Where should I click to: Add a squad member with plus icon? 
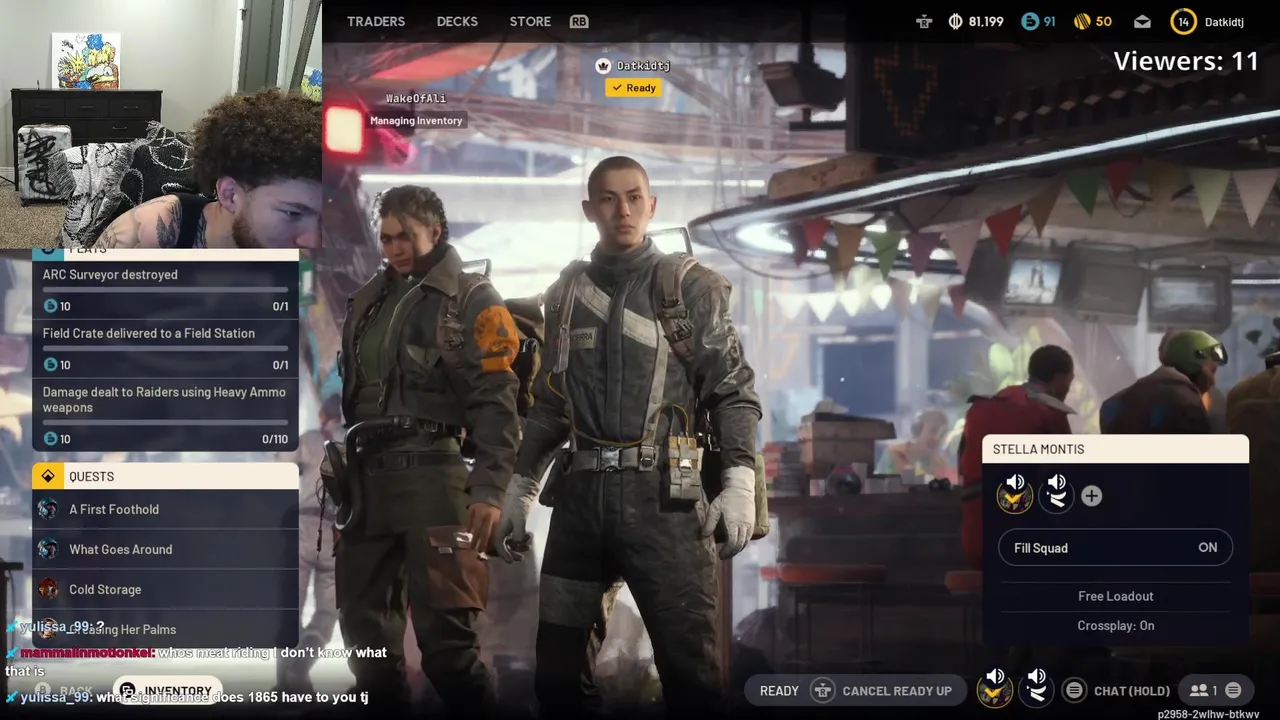point(1091,496)
